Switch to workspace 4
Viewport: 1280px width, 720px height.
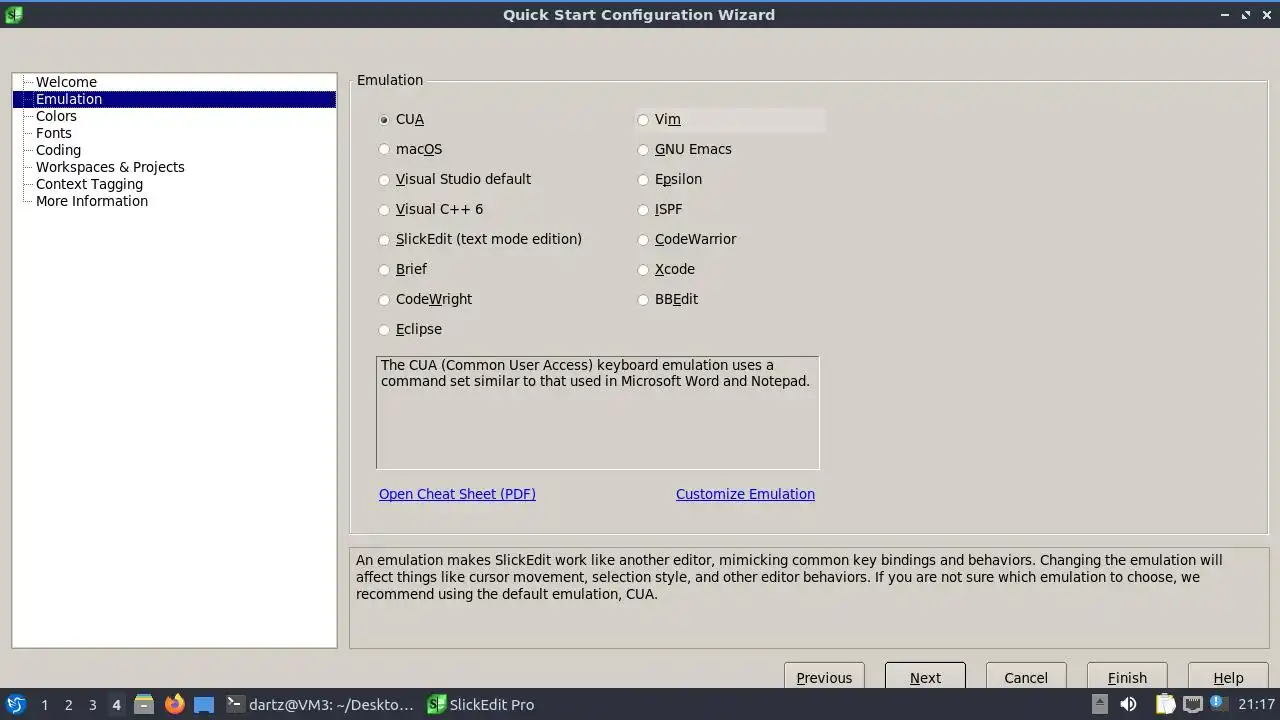coord(116,704)
